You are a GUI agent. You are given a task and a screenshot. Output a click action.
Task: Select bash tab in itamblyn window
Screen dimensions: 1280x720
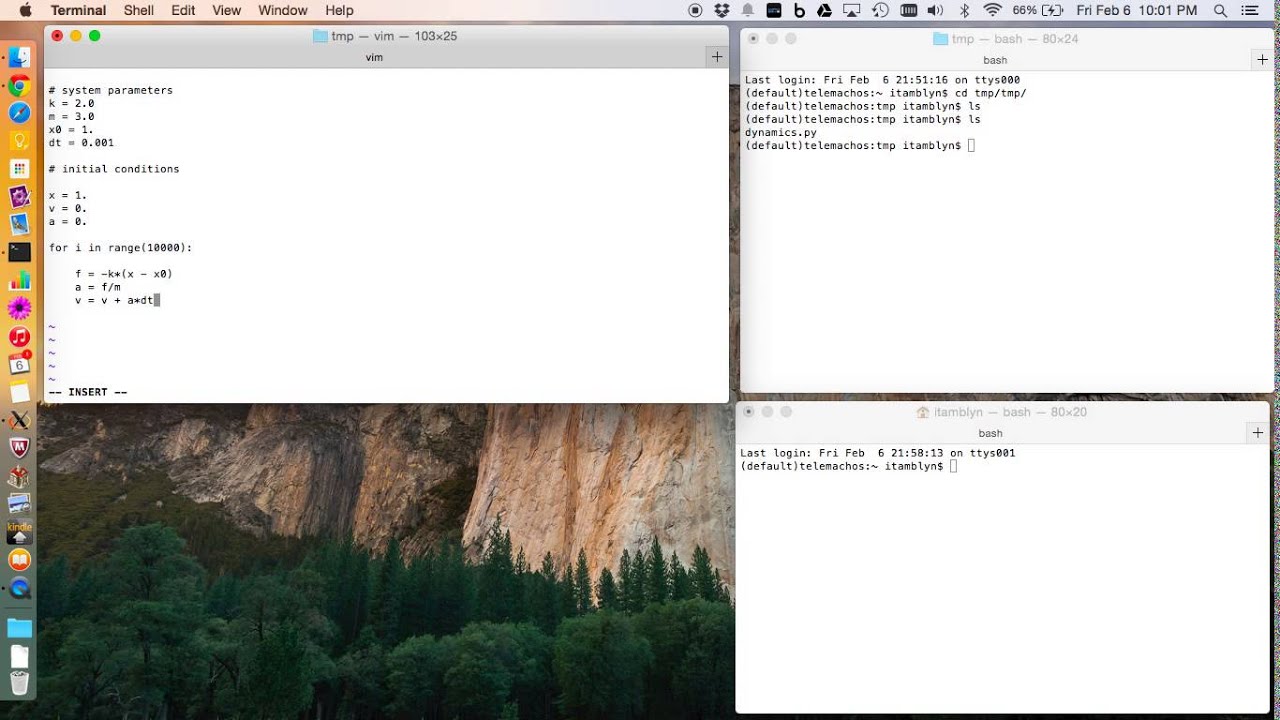point(990,433)
